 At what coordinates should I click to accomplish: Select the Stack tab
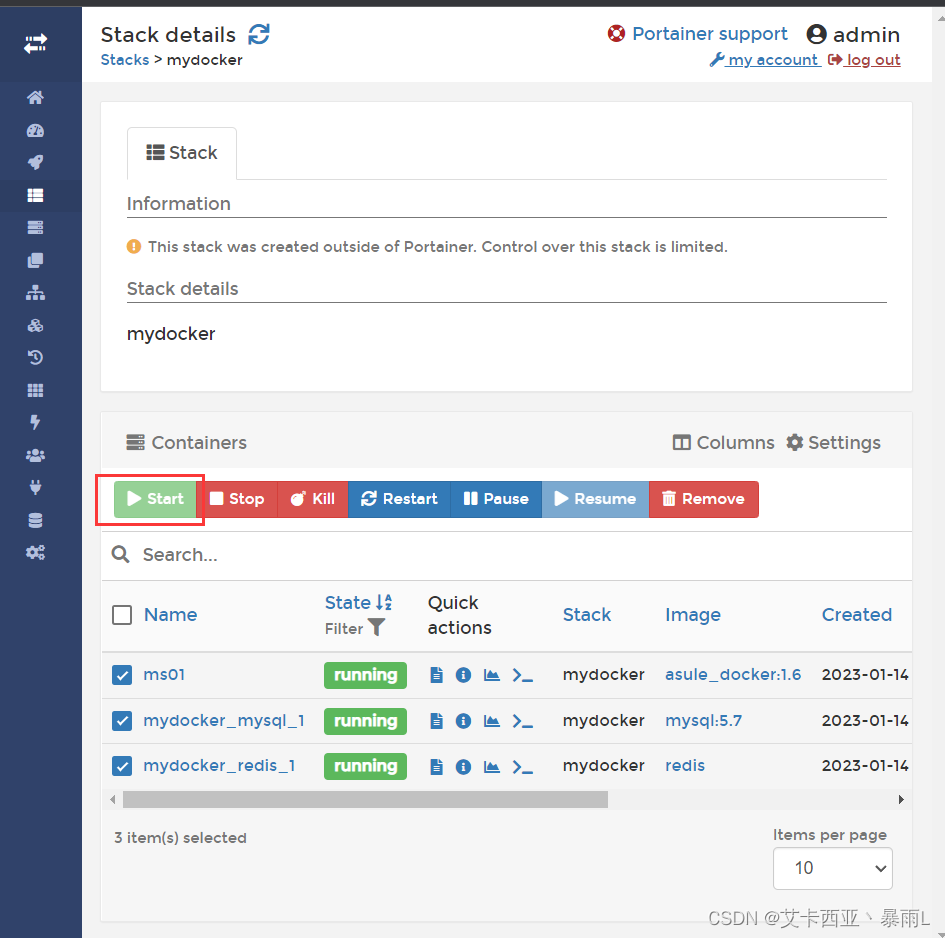click(181, 153)
